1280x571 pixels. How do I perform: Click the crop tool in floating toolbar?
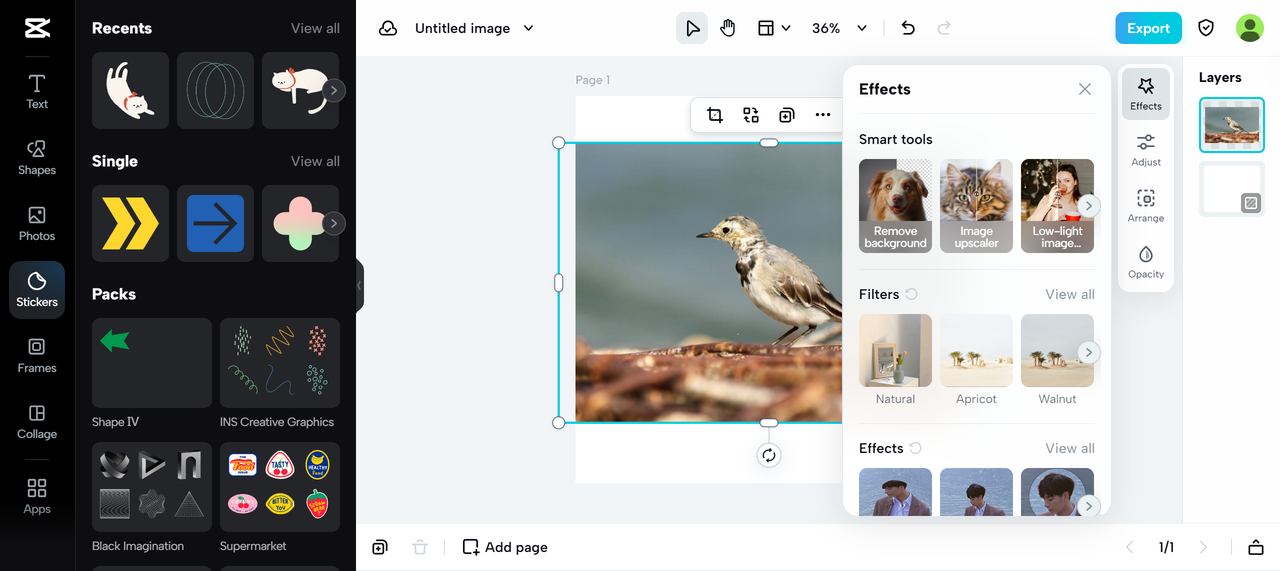tap(715, 115)
